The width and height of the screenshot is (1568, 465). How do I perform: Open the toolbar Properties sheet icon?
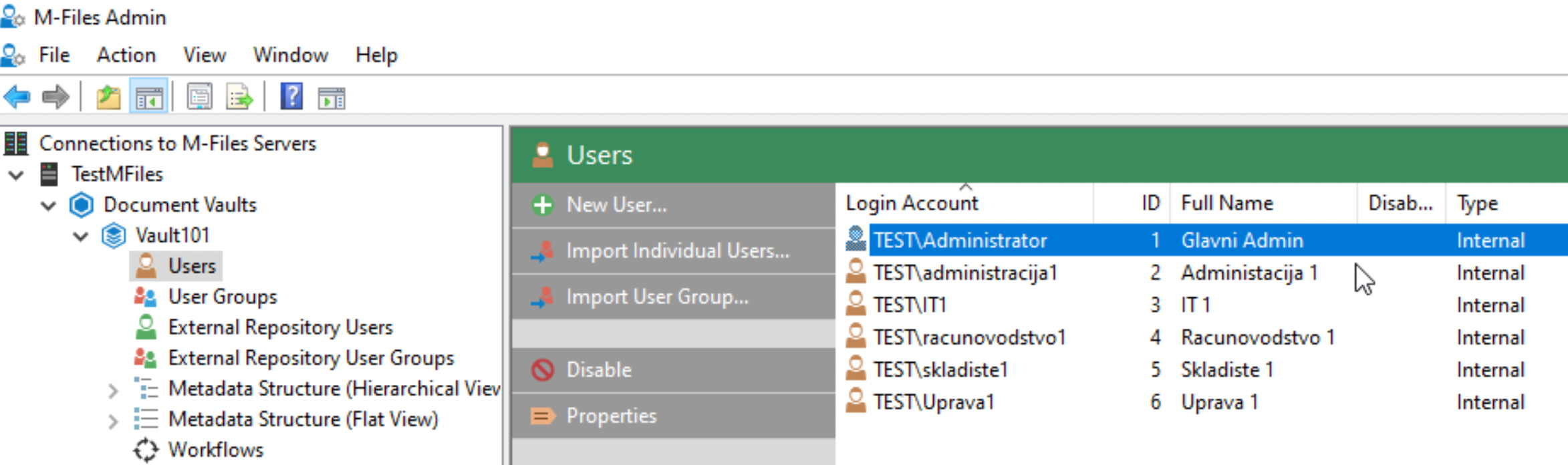point(199,98)
